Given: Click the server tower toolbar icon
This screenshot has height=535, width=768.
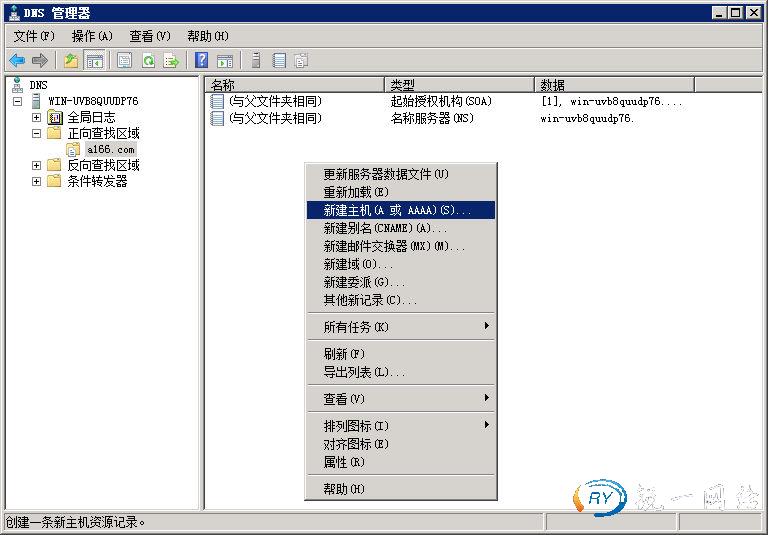Looking at the screenshot, I should 256,60.
